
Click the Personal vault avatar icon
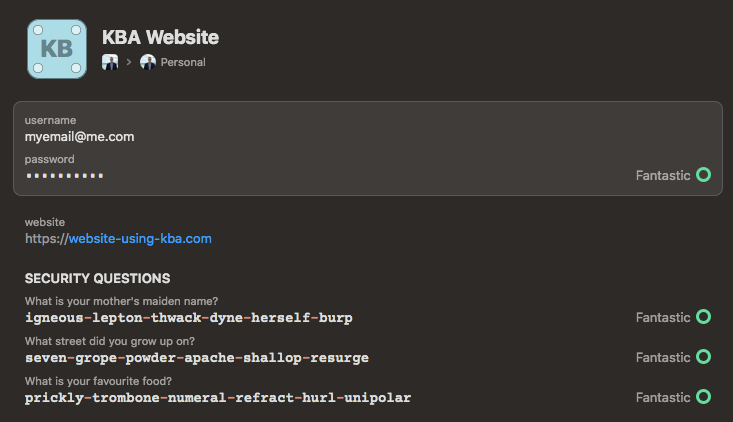coord(148,62)
